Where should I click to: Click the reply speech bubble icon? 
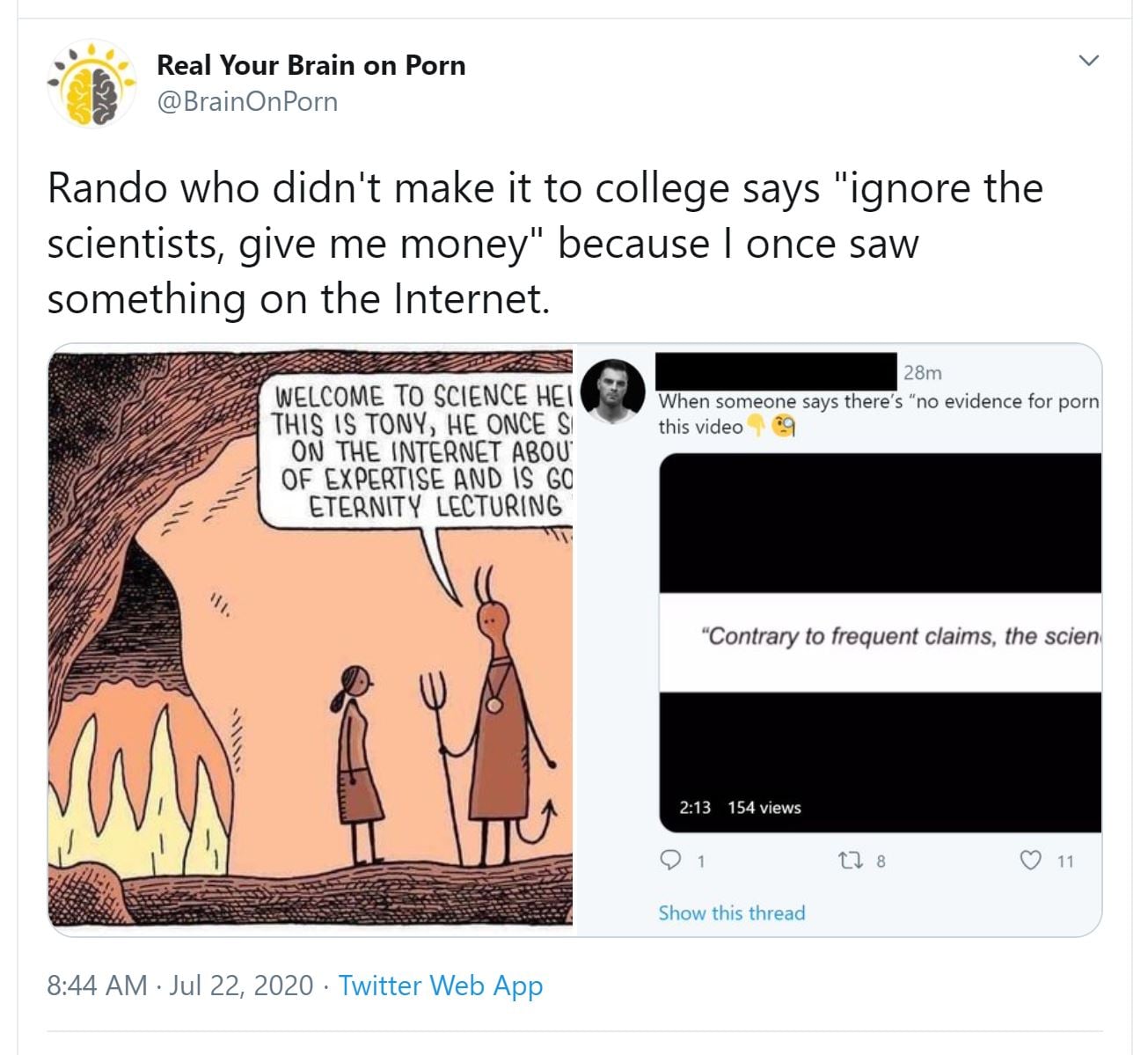tap(671, 861)
